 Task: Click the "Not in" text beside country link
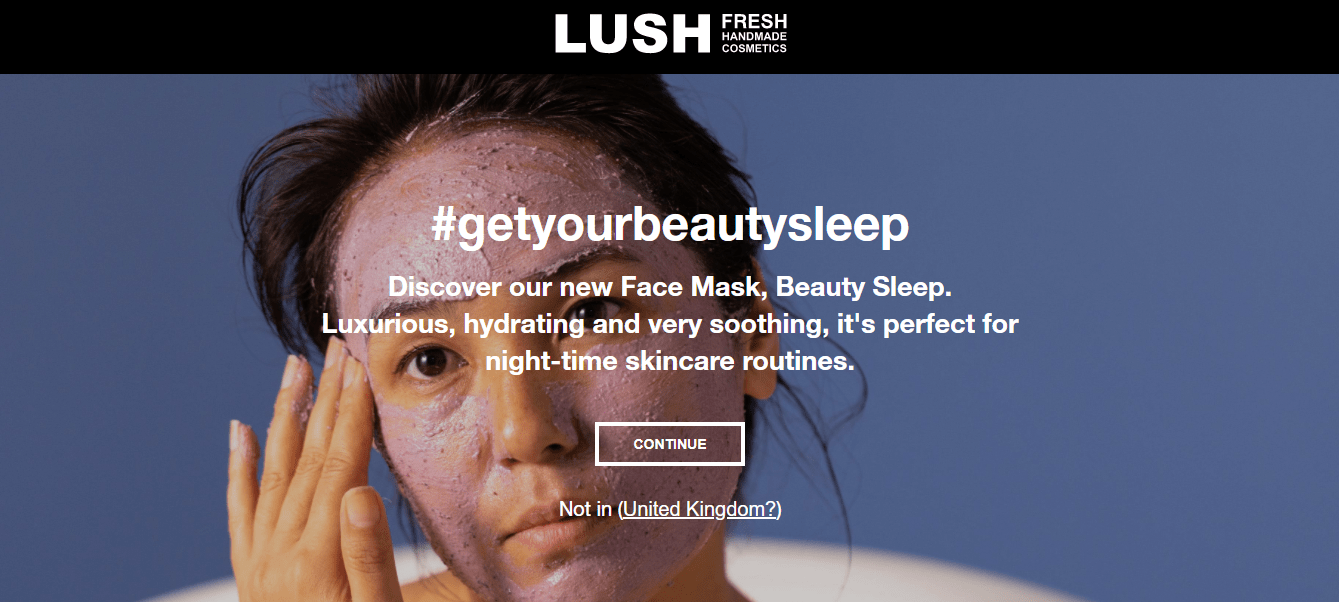[x=585, y=509]
